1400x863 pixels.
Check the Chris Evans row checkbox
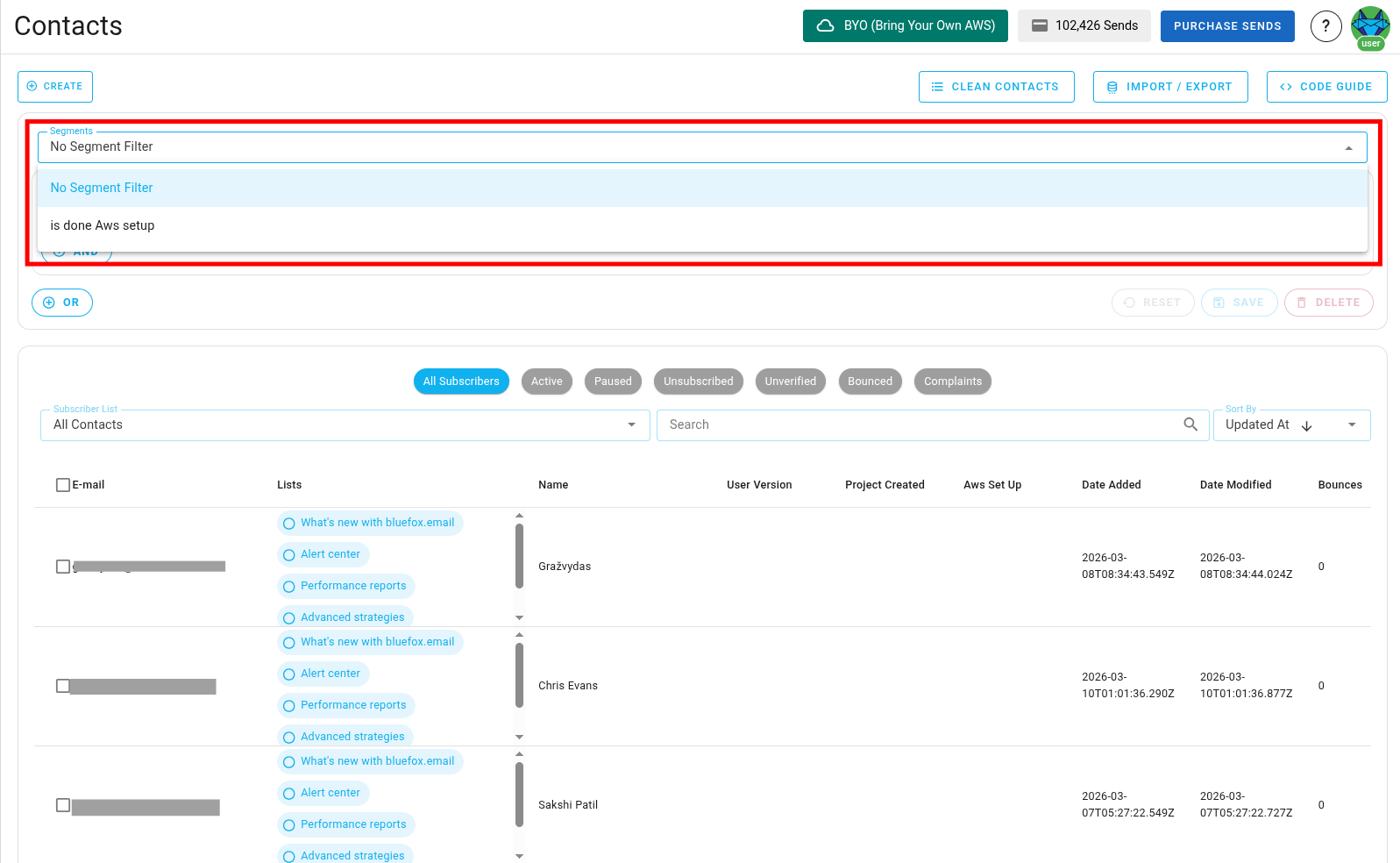(63, 686)
